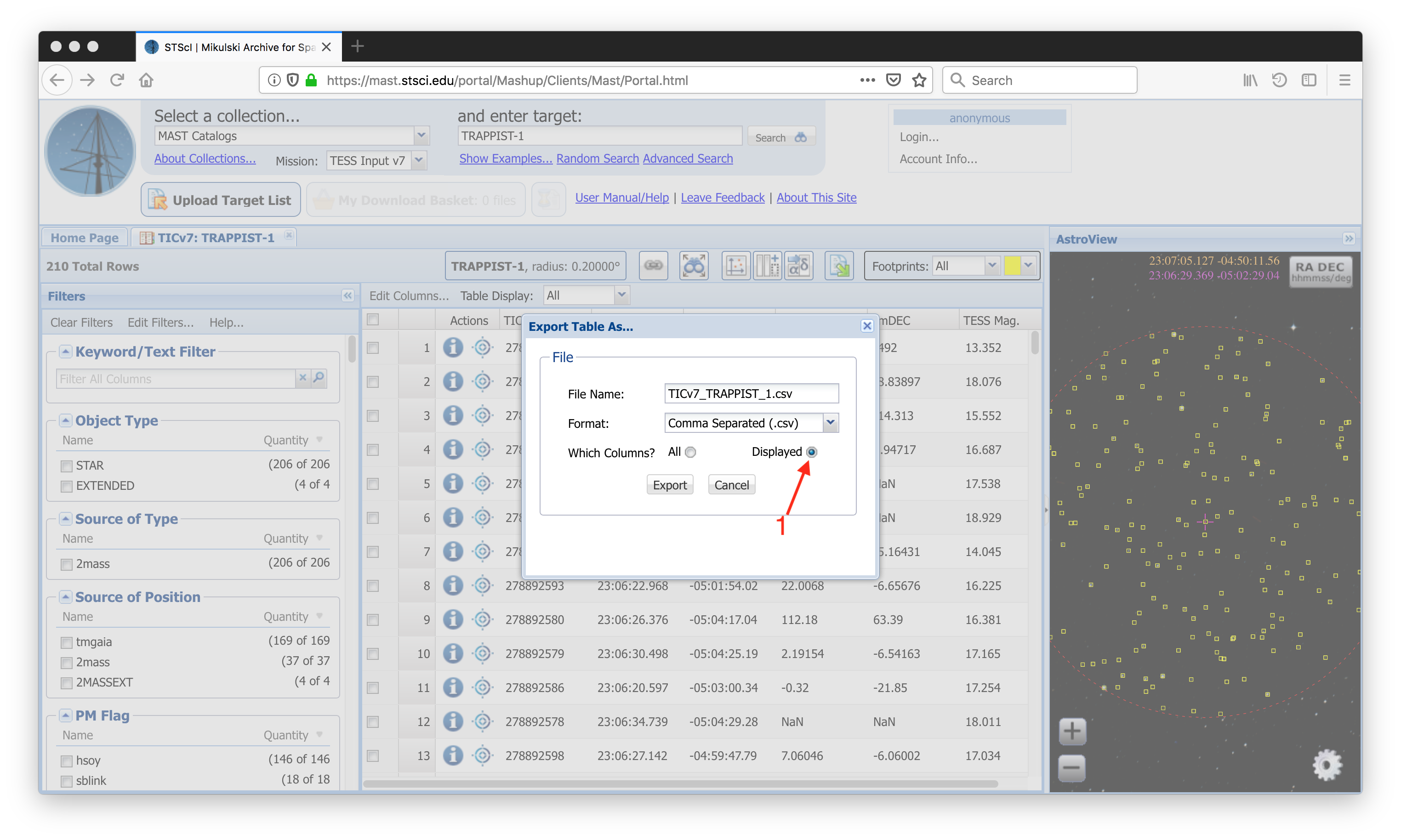Image resolution: width=1401 pixels, height=840 pixels.
Task: Open the chart plot icon
Action: pos(735,266)
